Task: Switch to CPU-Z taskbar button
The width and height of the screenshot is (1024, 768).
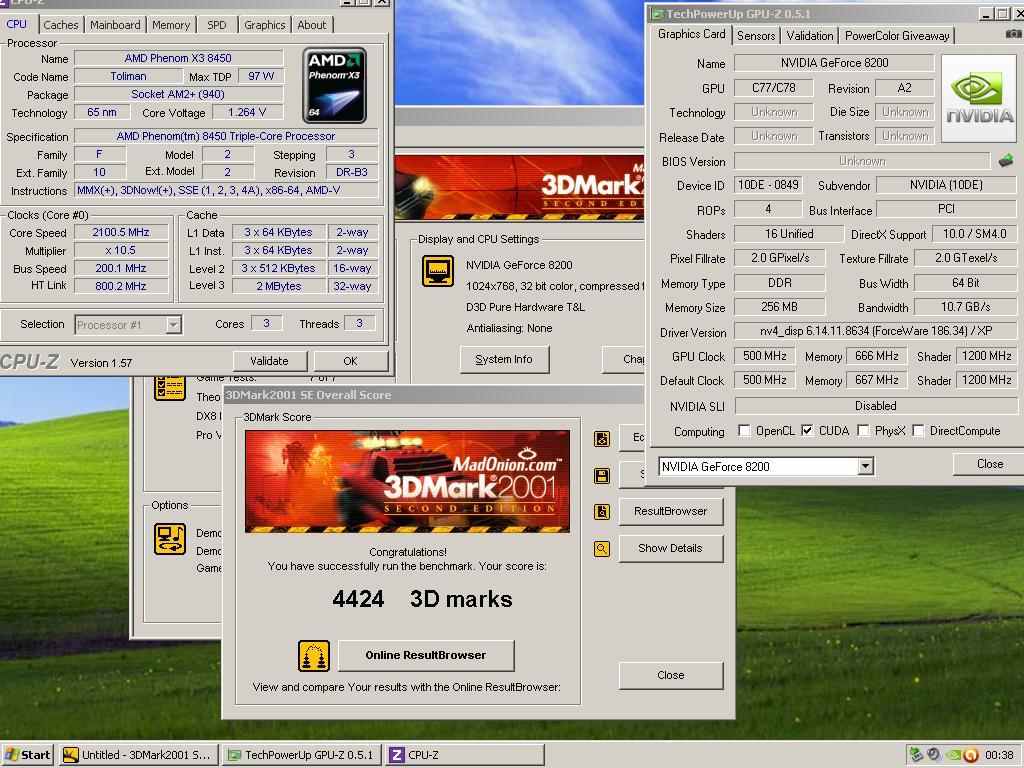Action: click(465, 755)
